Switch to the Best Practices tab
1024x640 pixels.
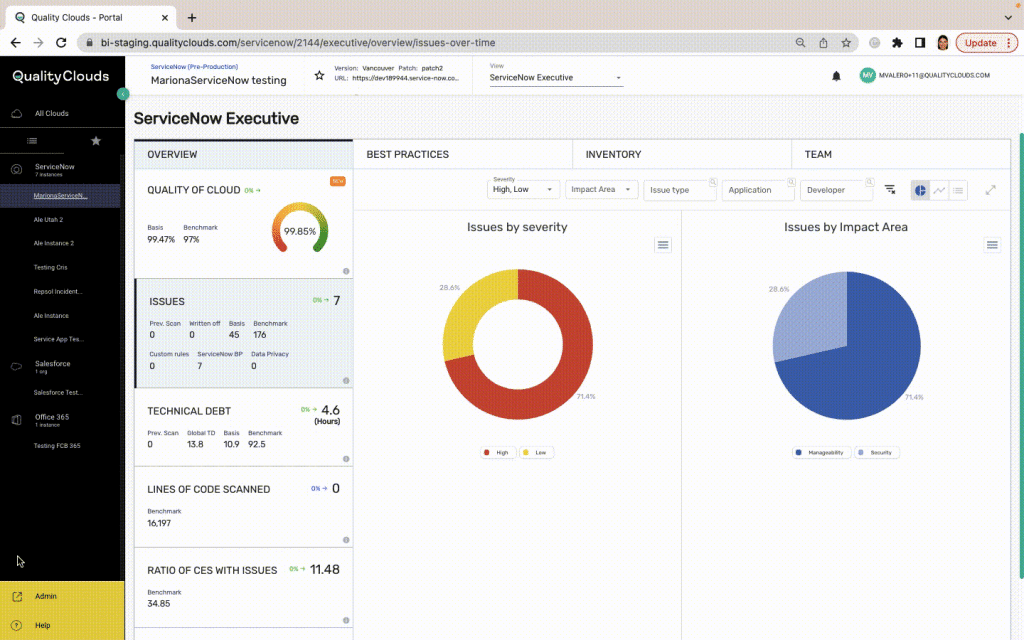407,155
